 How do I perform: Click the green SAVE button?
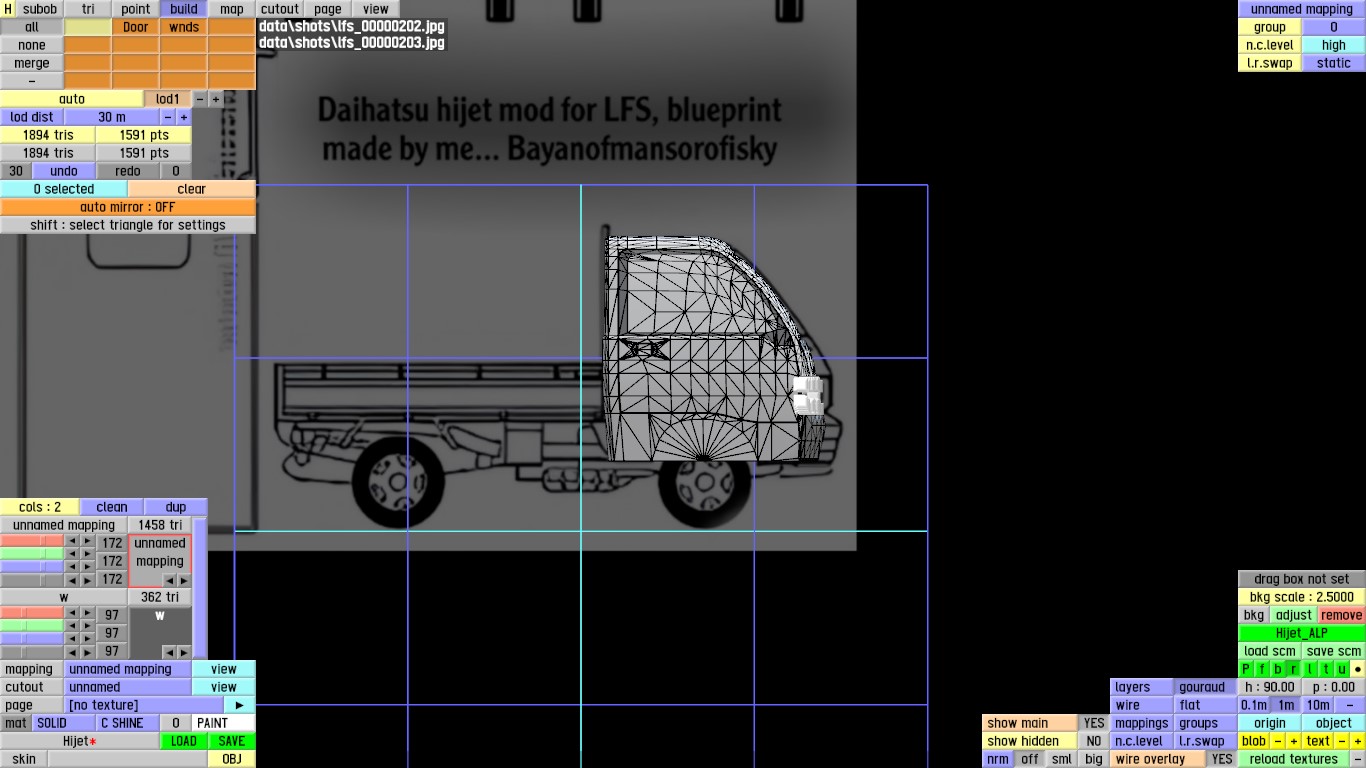coord(232,741)
